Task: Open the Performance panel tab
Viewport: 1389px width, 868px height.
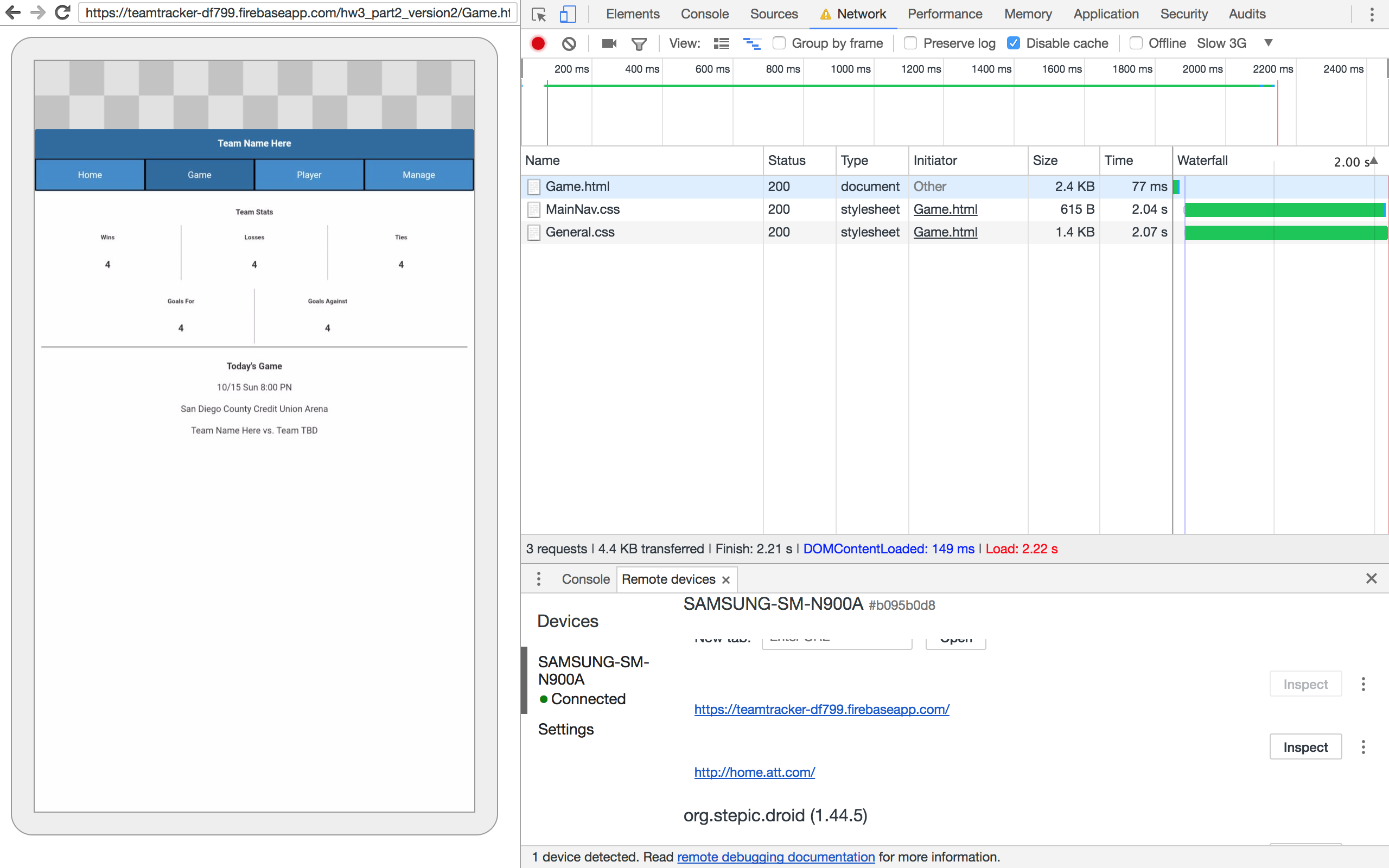Action: coord(945,14)
